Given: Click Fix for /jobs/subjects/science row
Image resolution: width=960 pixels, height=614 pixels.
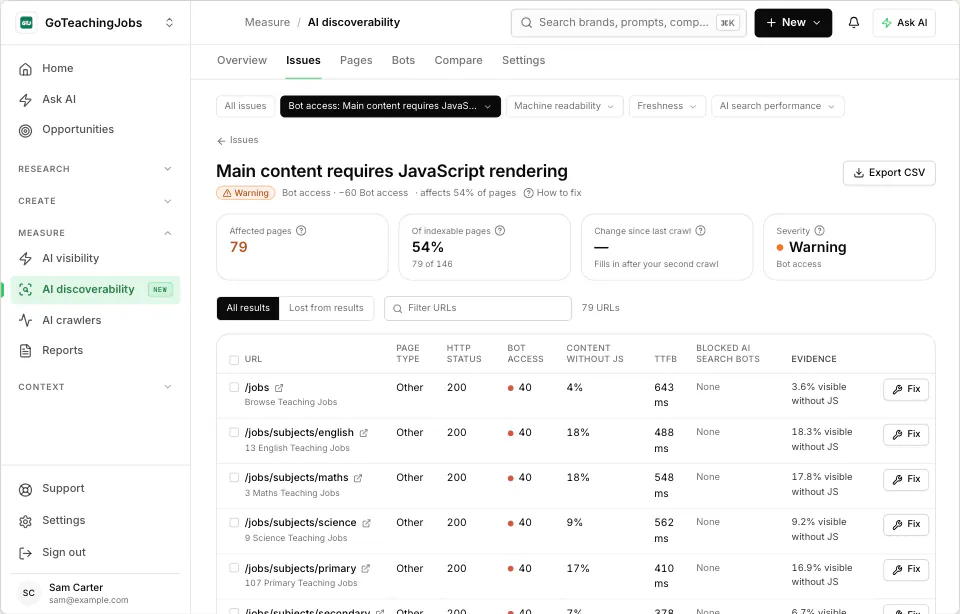Looking at the screenshot, I should pyautogui.click(x=906, y=525).
